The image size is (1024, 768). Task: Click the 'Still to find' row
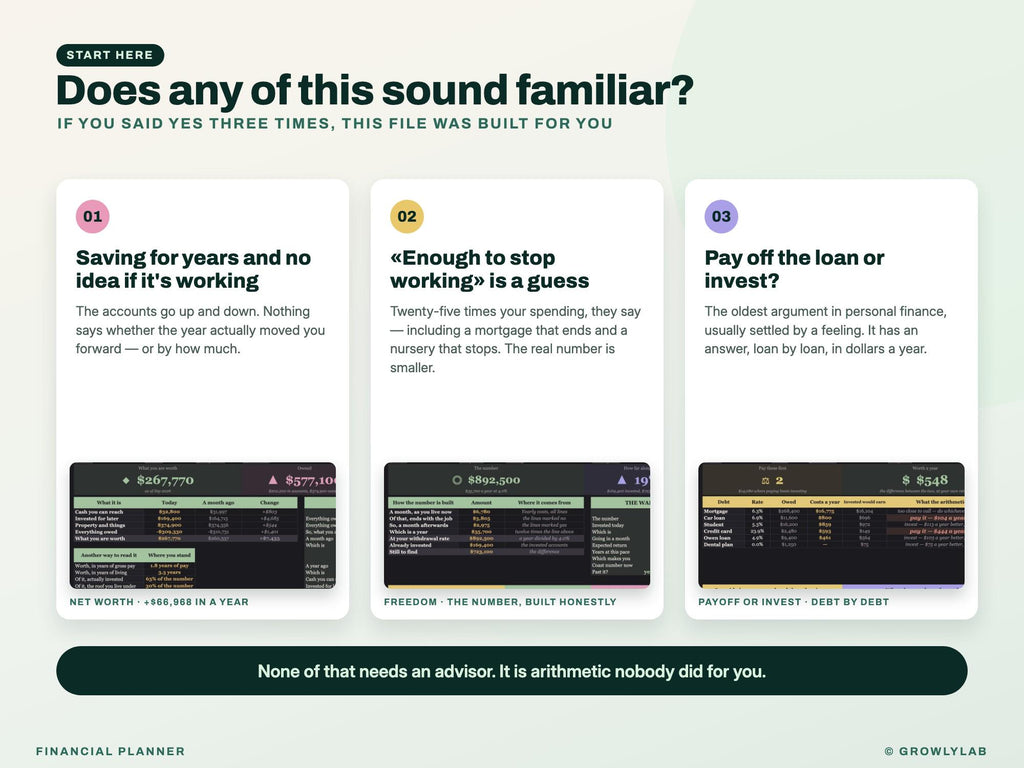486,552
